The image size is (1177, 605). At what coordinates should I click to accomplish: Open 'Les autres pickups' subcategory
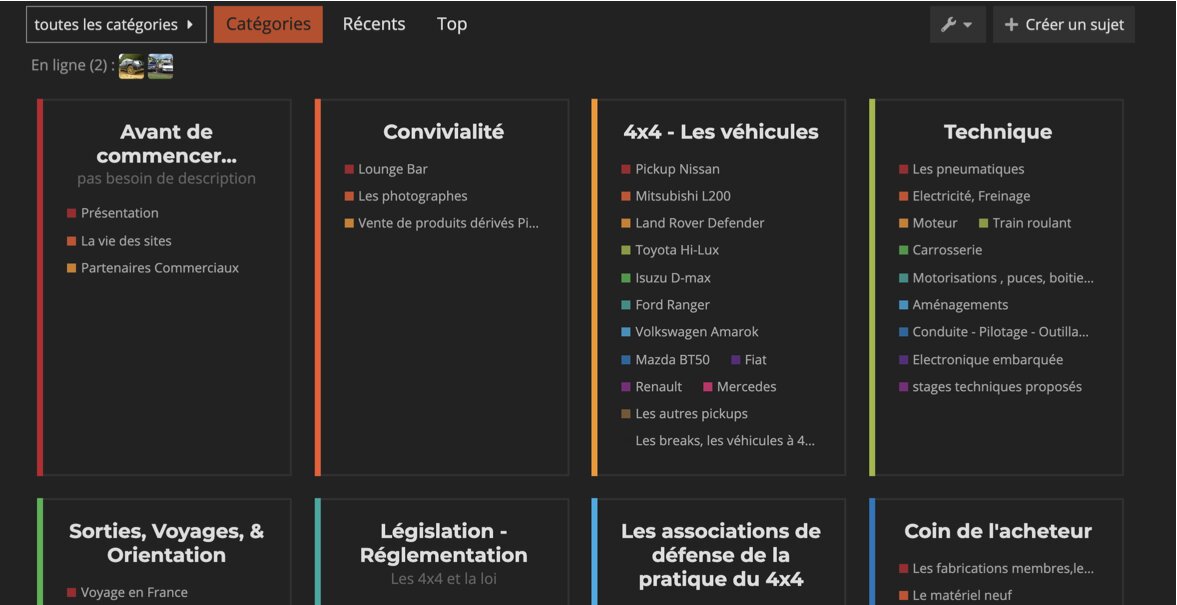pos(685,414)
